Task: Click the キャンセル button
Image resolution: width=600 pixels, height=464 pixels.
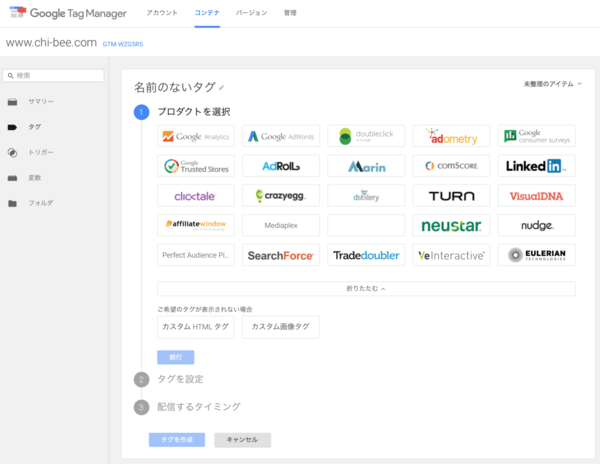Action: click(x=243, y=440)
